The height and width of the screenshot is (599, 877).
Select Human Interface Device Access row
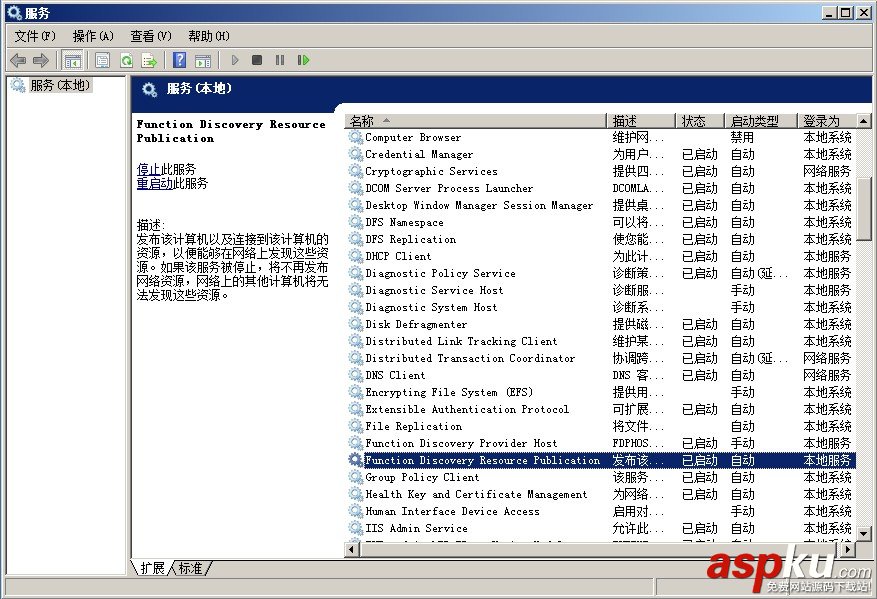tap(600, 511)
